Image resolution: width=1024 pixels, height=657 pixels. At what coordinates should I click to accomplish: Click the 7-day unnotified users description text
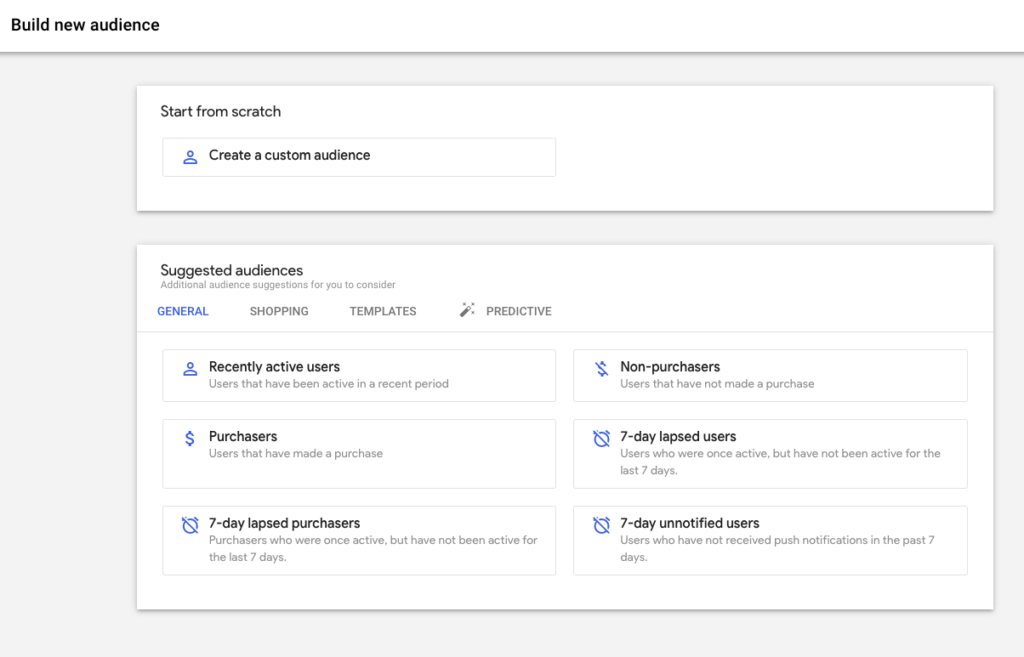(777, 549)
